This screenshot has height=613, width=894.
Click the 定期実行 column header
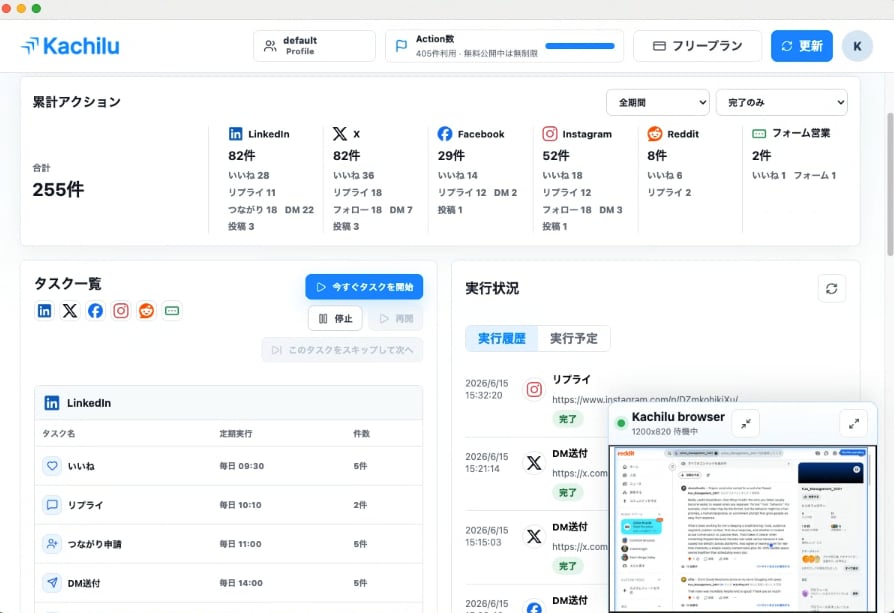pyautogui.click(x=235, y=433)
